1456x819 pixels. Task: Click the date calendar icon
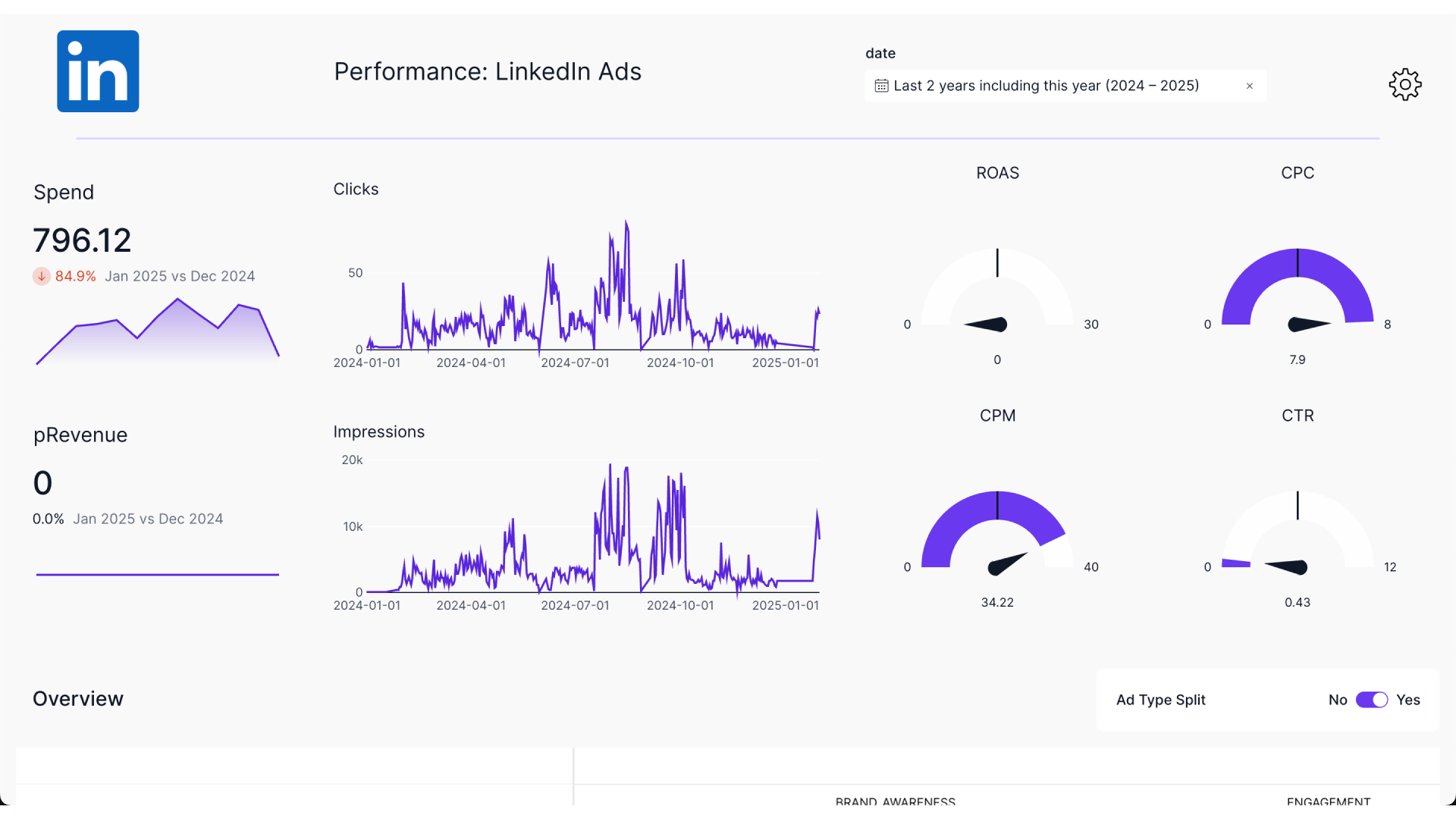(882, 85)
